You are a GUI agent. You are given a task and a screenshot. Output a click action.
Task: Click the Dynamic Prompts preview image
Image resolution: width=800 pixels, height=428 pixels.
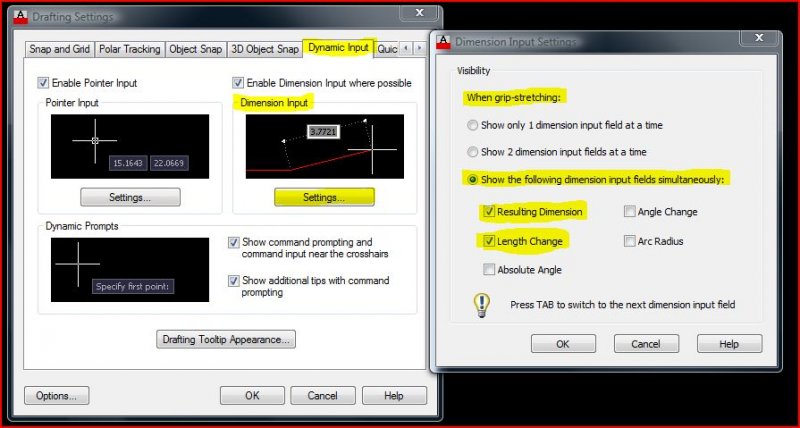[130, 269]
